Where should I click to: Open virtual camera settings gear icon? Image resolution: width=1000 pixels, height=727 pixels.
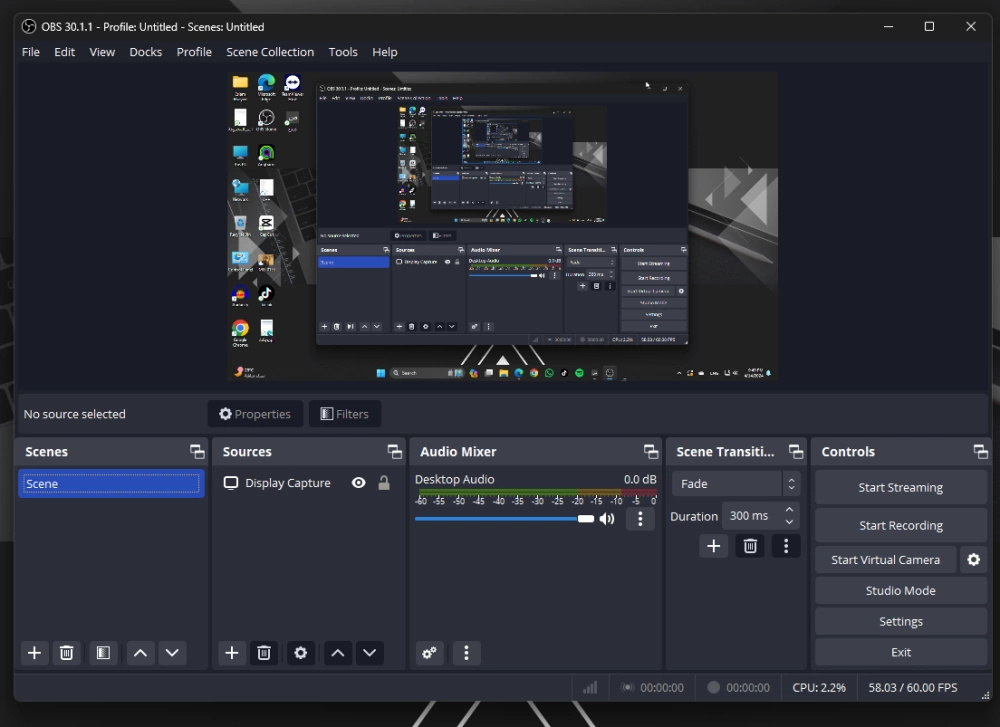974,560
